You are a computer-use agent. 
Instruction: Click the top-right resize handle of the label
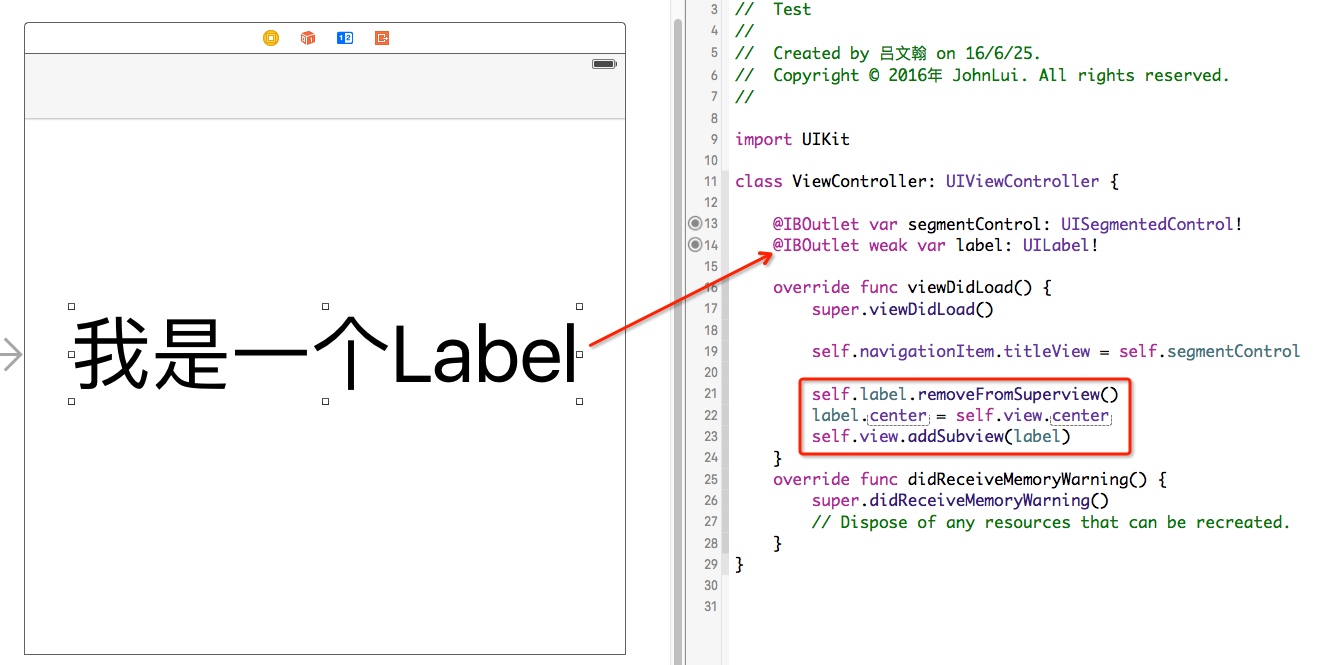click(x=580, y=306)
